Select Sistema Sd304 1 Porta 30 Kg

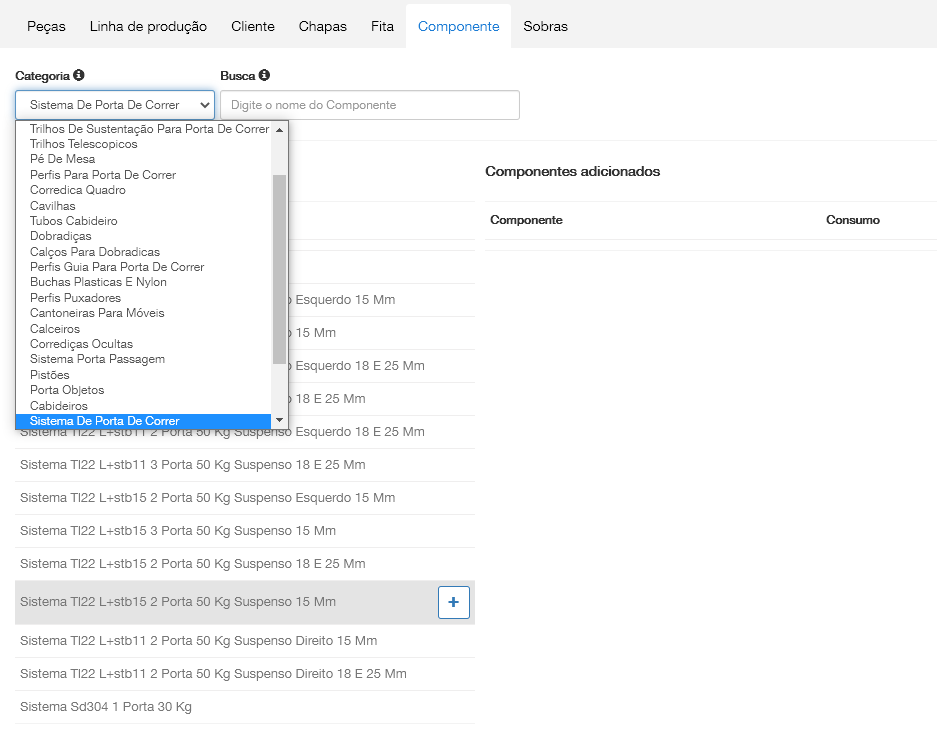pyautogui.click(x=106, y=707)
